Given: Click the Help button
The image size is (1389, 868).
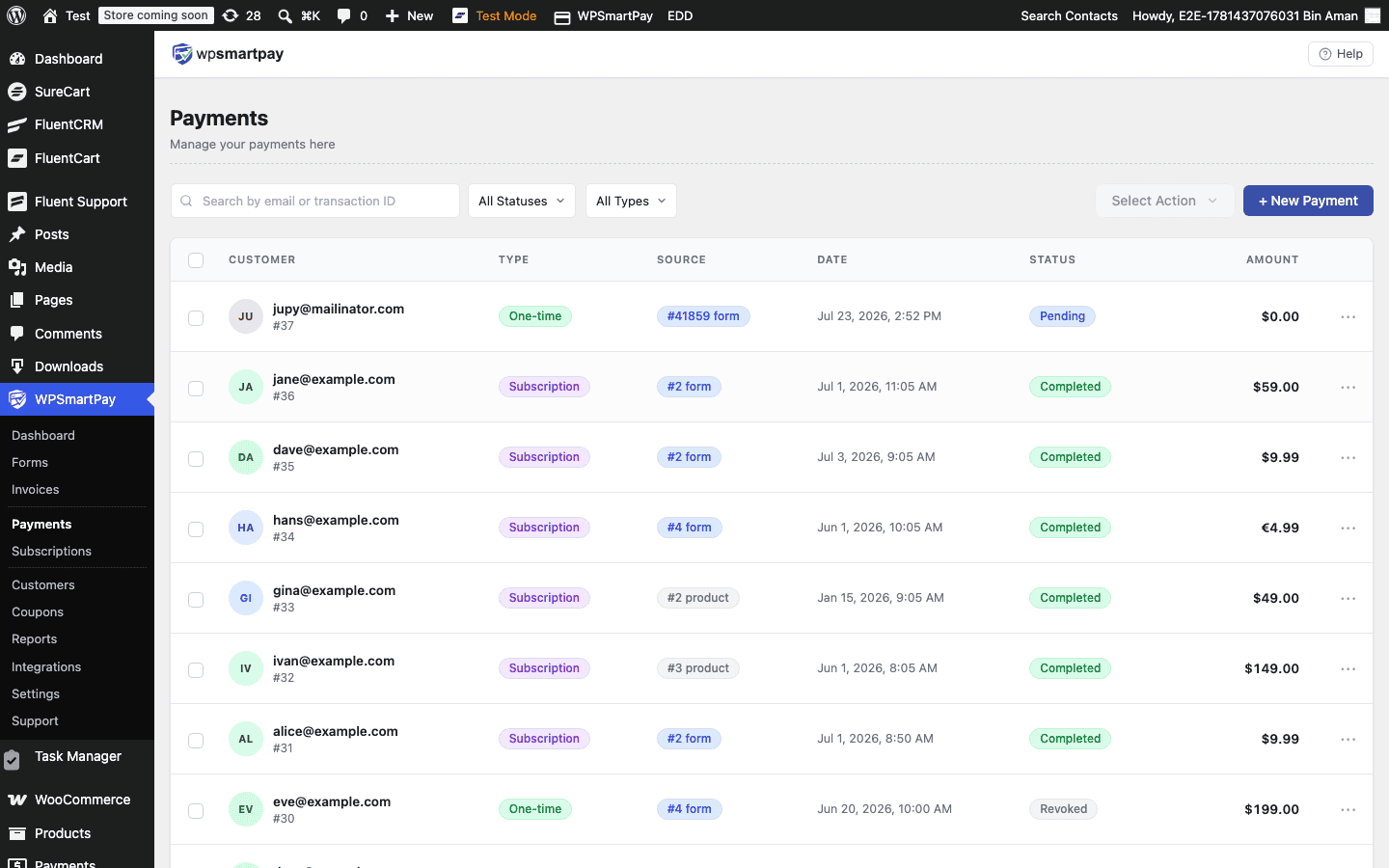Looking at the screenshot, I should [x=1341, y=54].
